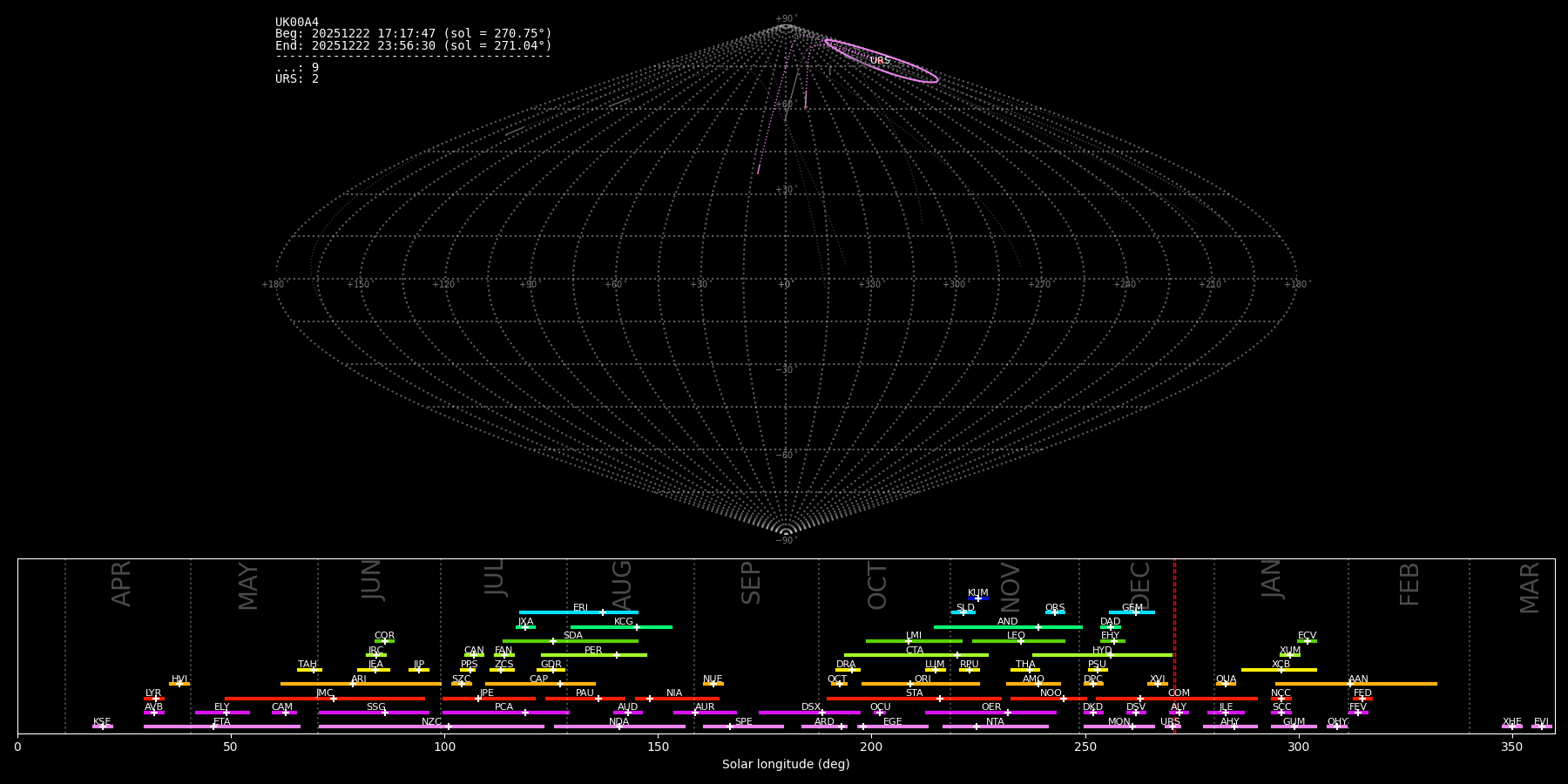Select the NOO shower label
This screenshot has width=1568, height=784.
pyautogui.click(x=1051, y=693)
